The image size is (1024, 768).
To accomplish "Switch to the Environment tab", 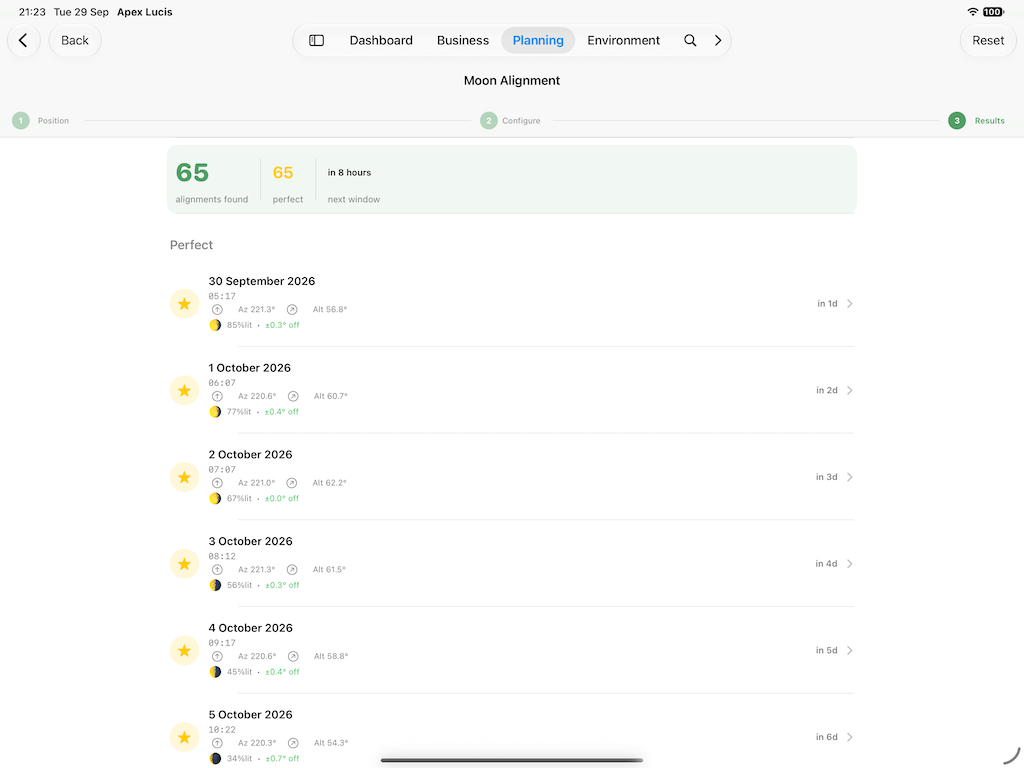I will click(x=624, y=40).
